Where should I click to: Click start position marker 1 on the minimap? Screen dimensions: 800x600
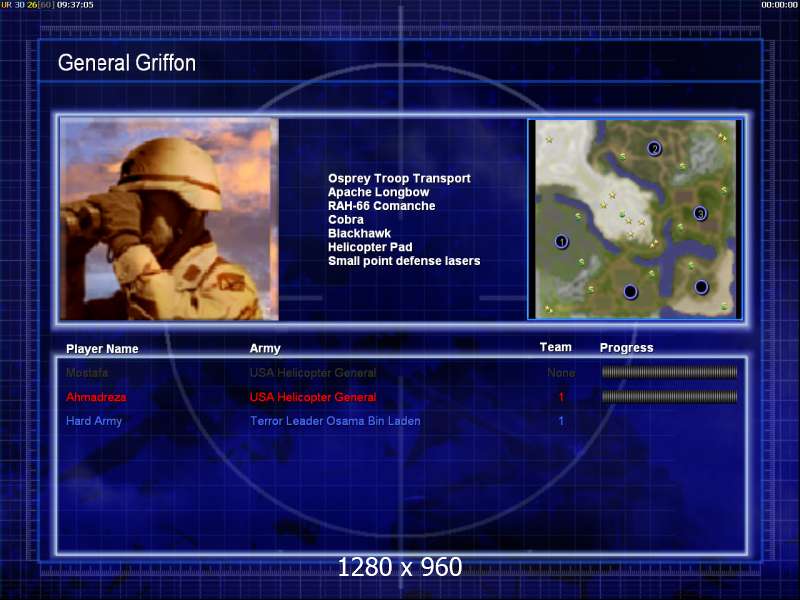click(x=561, y=241)
